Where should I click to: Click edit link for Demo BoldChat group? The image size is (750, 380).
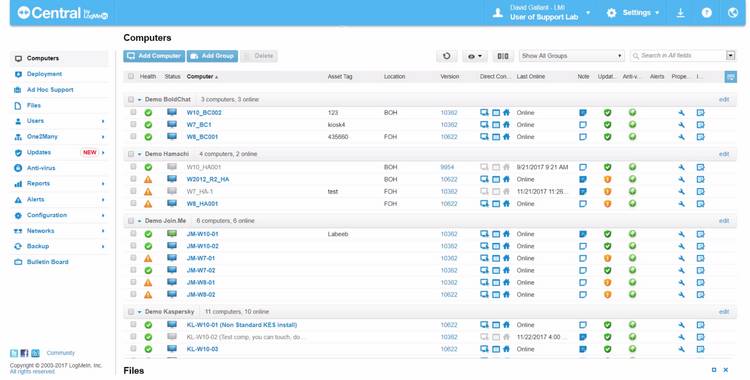pos(724,100)
